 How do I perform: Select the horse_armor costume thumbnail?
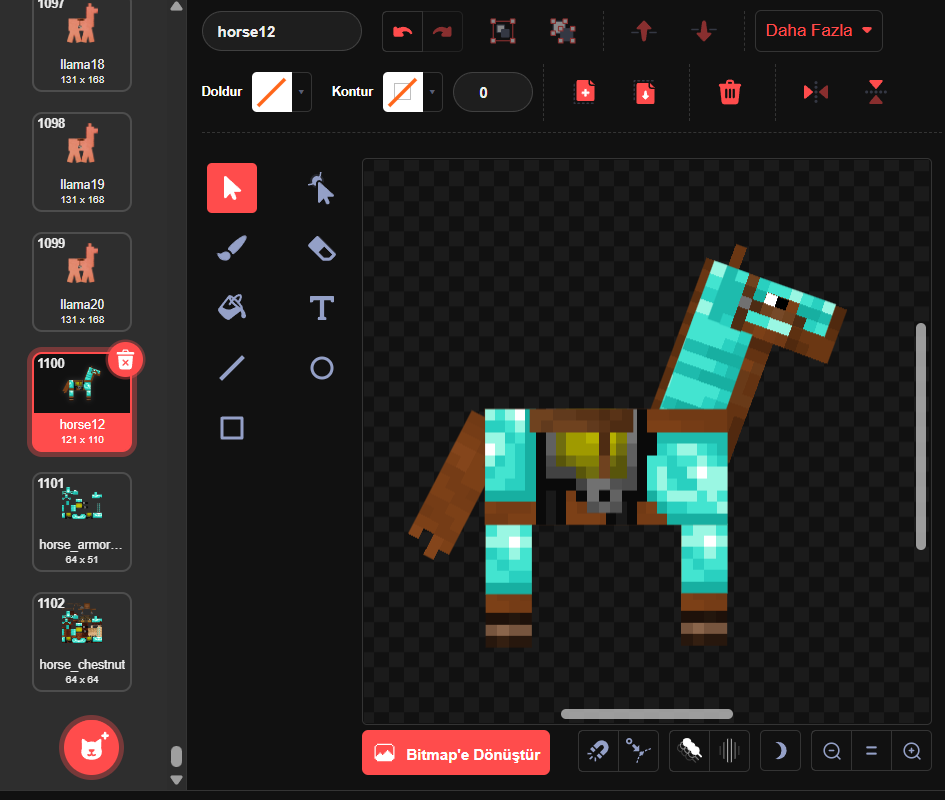pyautogui.click(x=82, y=522)
